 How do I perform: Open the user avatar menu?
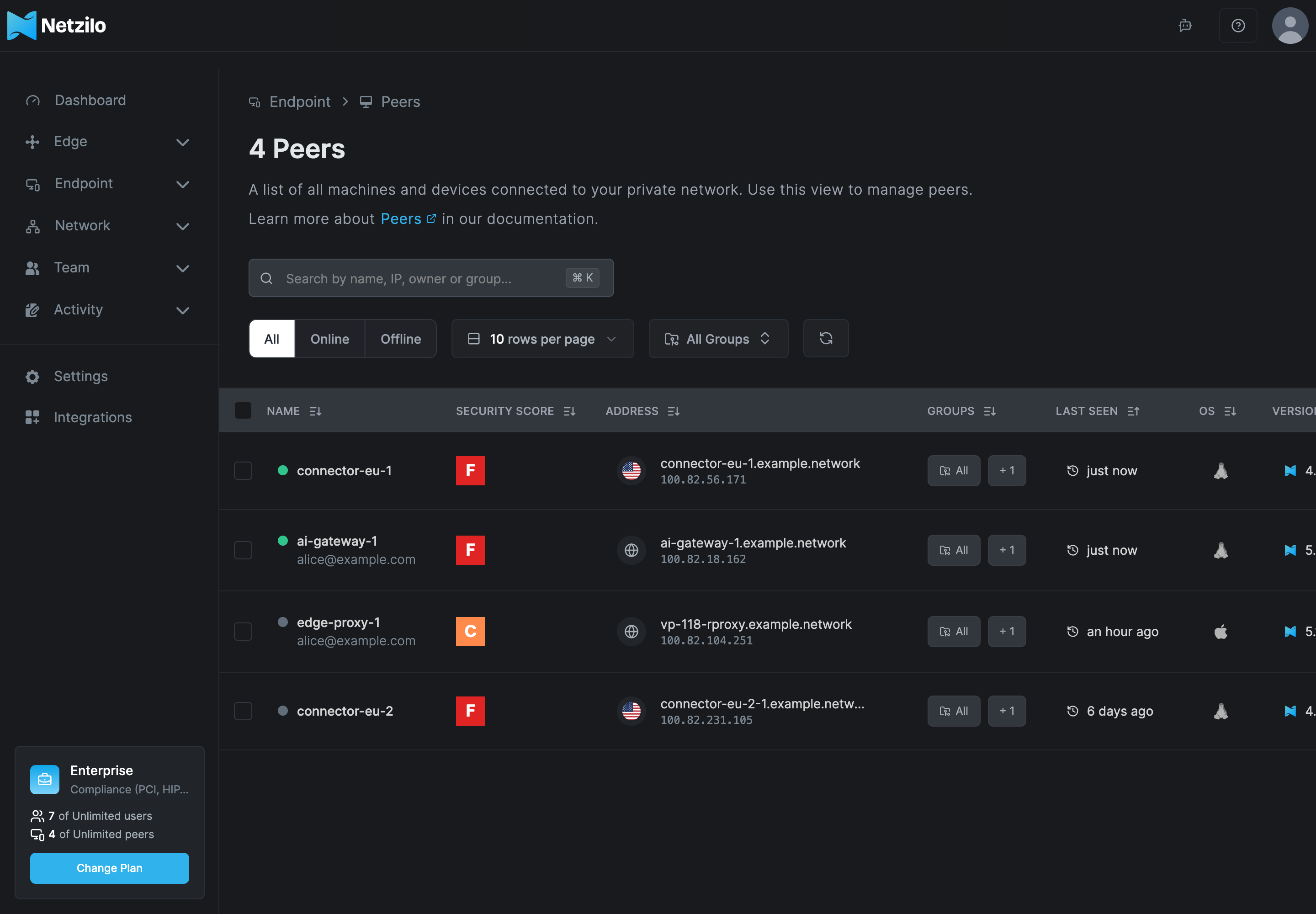(1289, 26)
